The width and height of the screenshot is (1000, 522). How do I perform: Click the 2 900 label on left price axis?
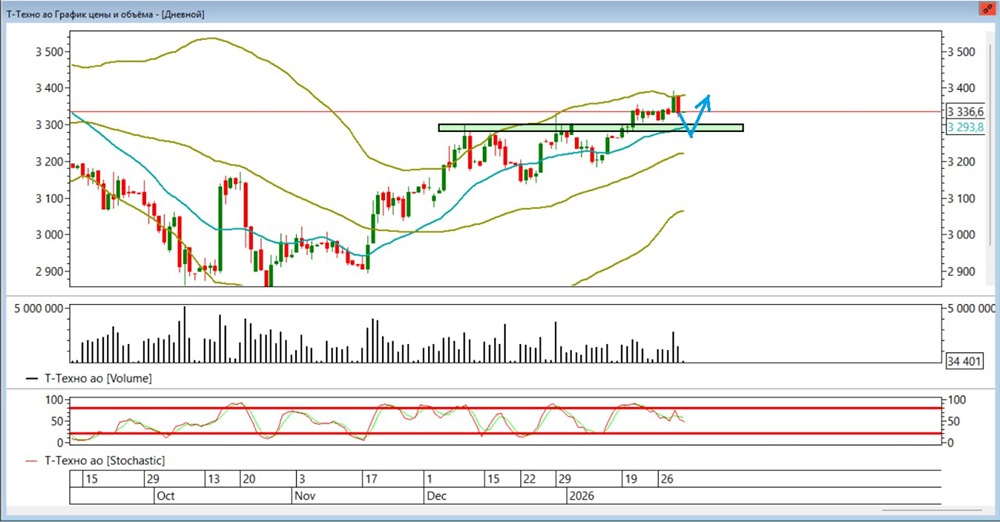pyautogui.click(x=49, y=271)
